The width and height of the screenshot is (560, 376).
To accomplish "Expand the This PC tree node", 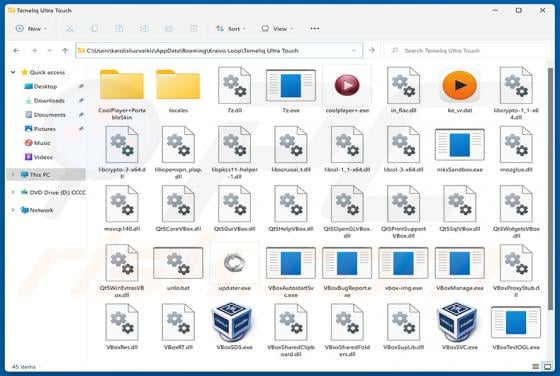I will [x=13, y=175].
